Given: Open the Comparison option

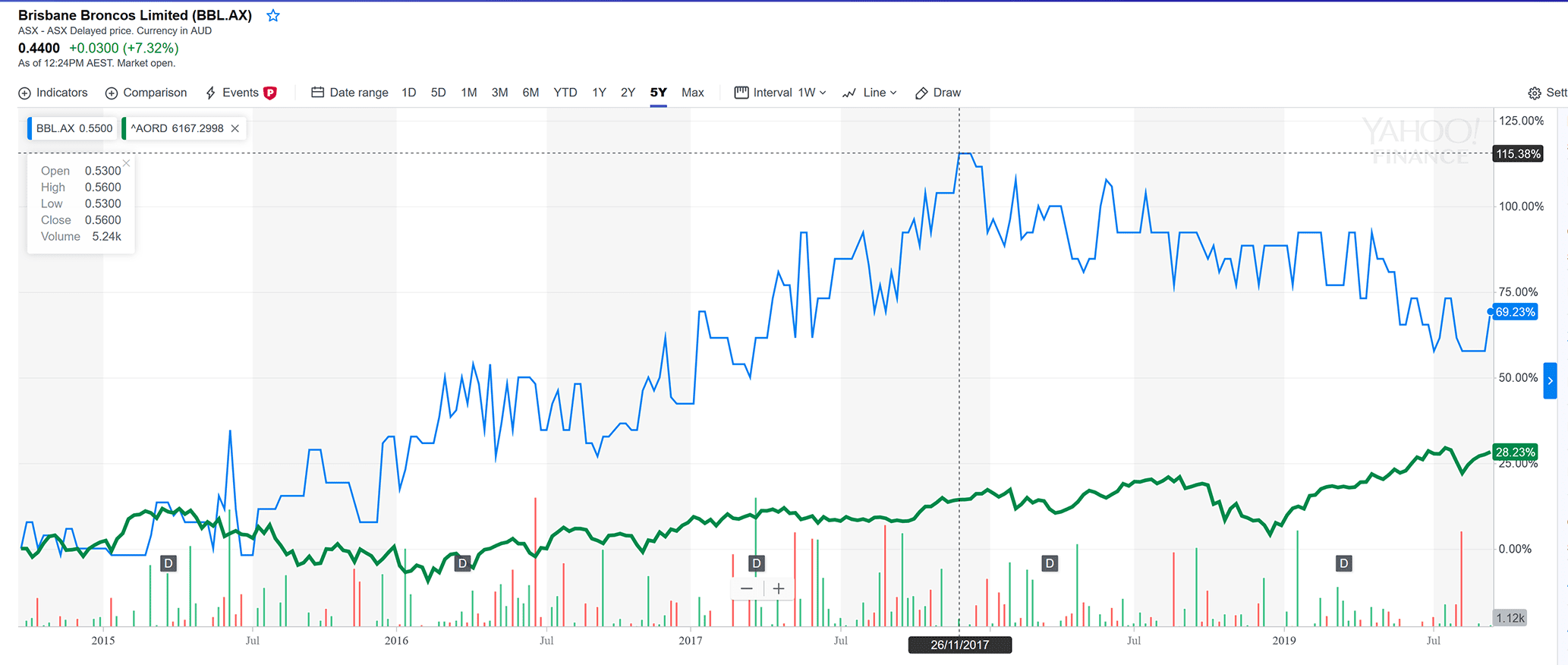Looking at the screenshot, I should [x=146, y=93].
